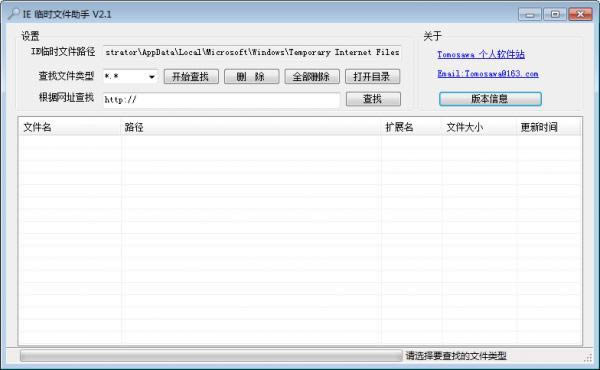Sort list by 路径 column header

tap(251, 127)
